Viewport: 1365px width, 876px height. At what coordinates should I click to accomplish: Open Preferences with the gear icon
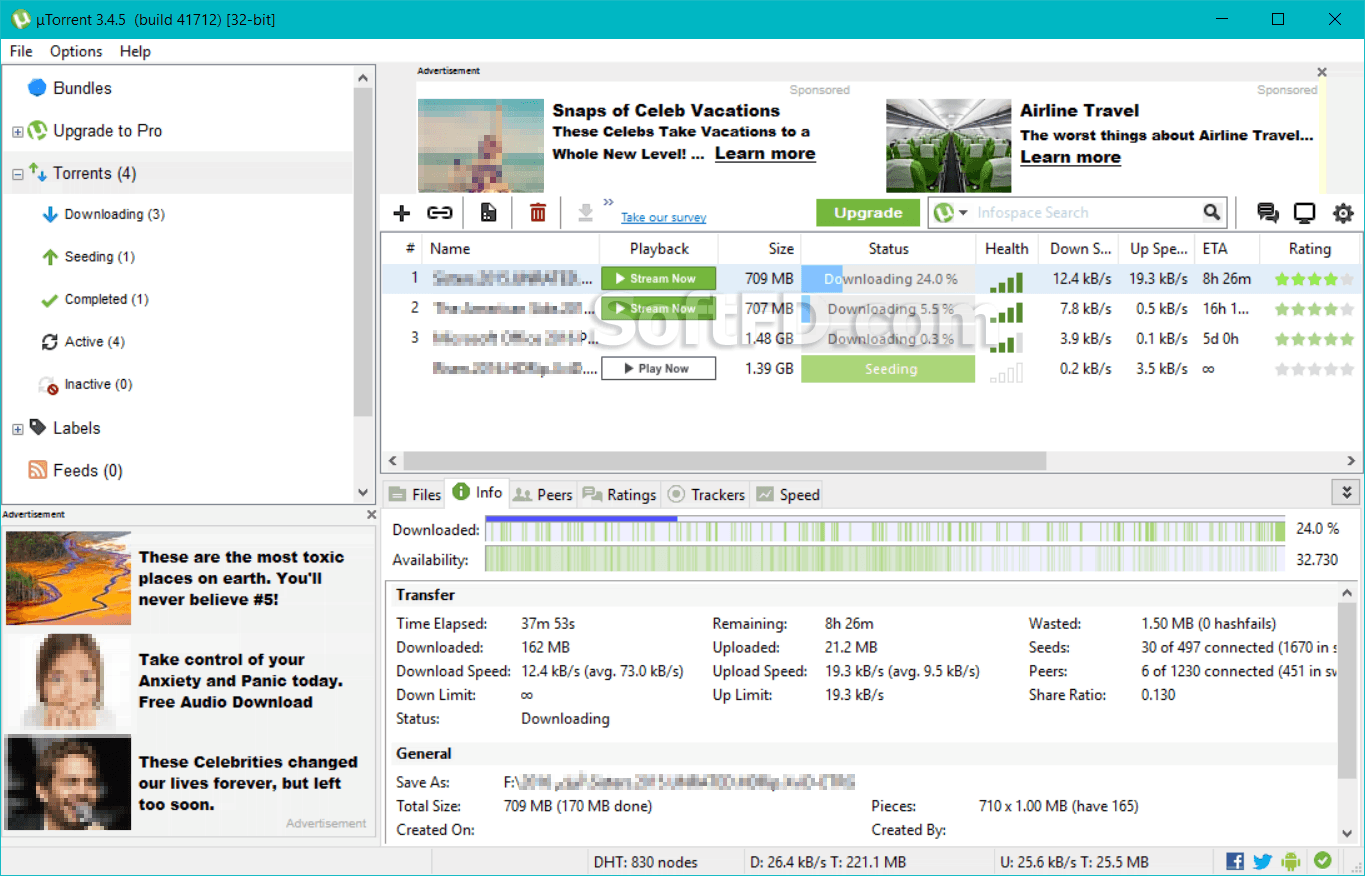(x=1343, y=212)
